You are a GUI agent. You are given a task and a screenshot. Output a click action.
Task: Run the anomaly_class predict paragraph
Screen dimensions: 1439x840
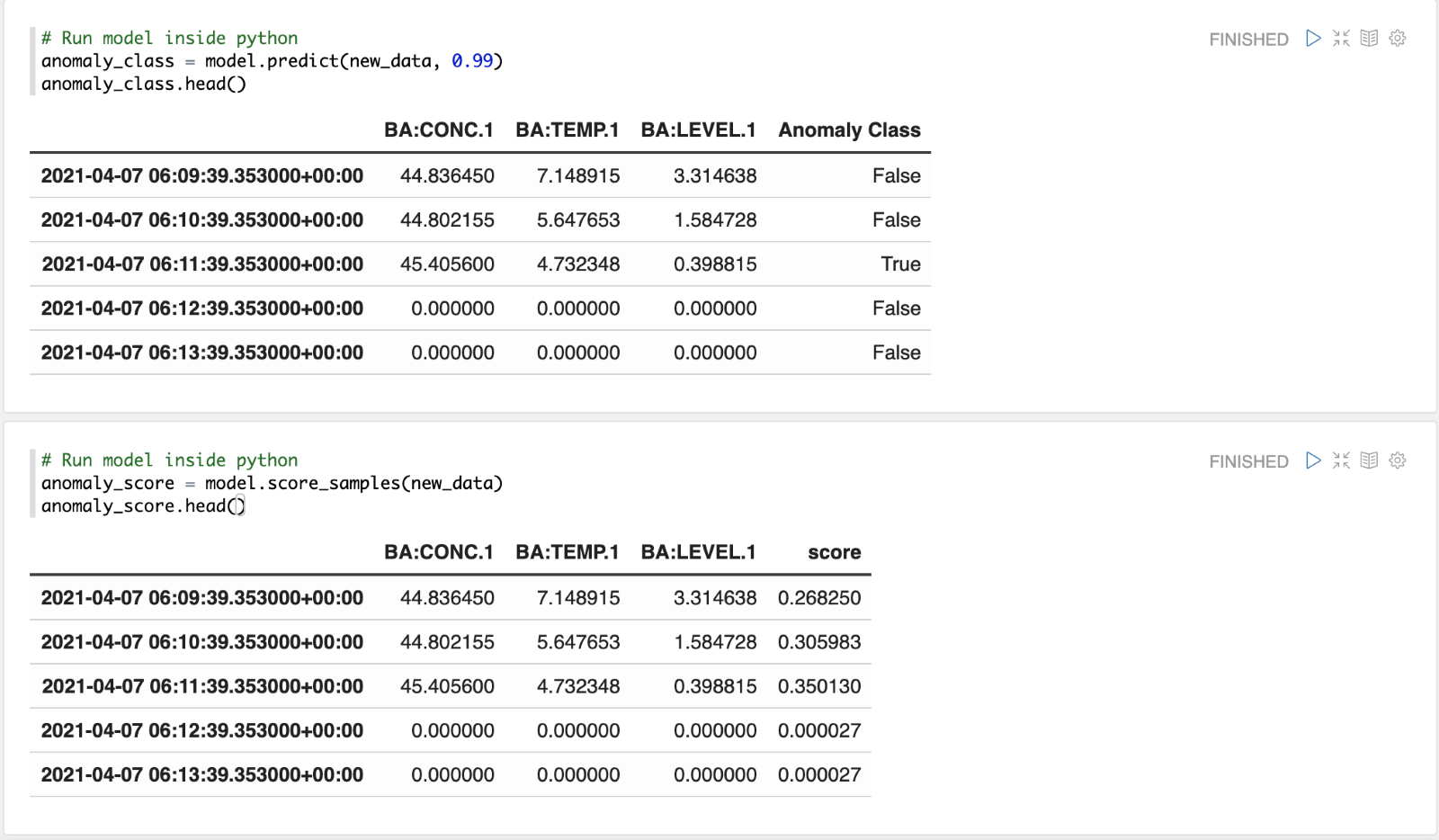(x=1313, y=38)
